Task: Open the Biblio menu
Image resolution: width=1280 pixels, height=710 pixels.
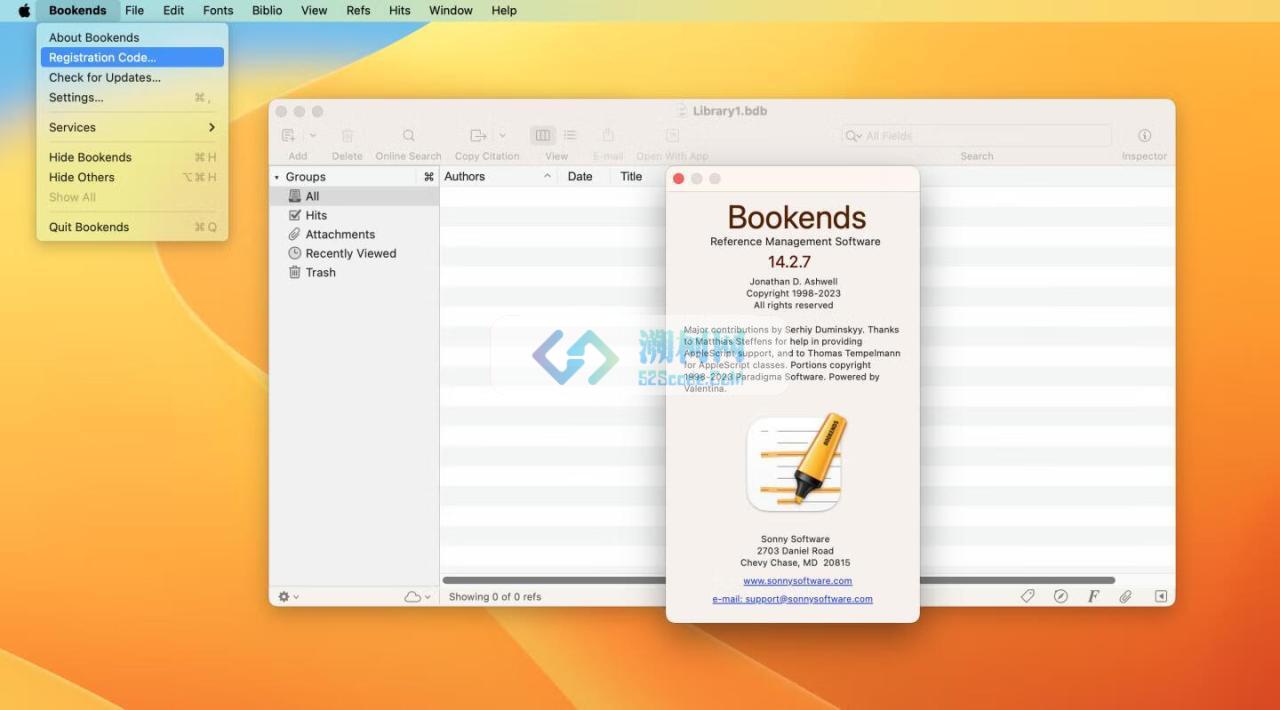Action: coord(267,10)
